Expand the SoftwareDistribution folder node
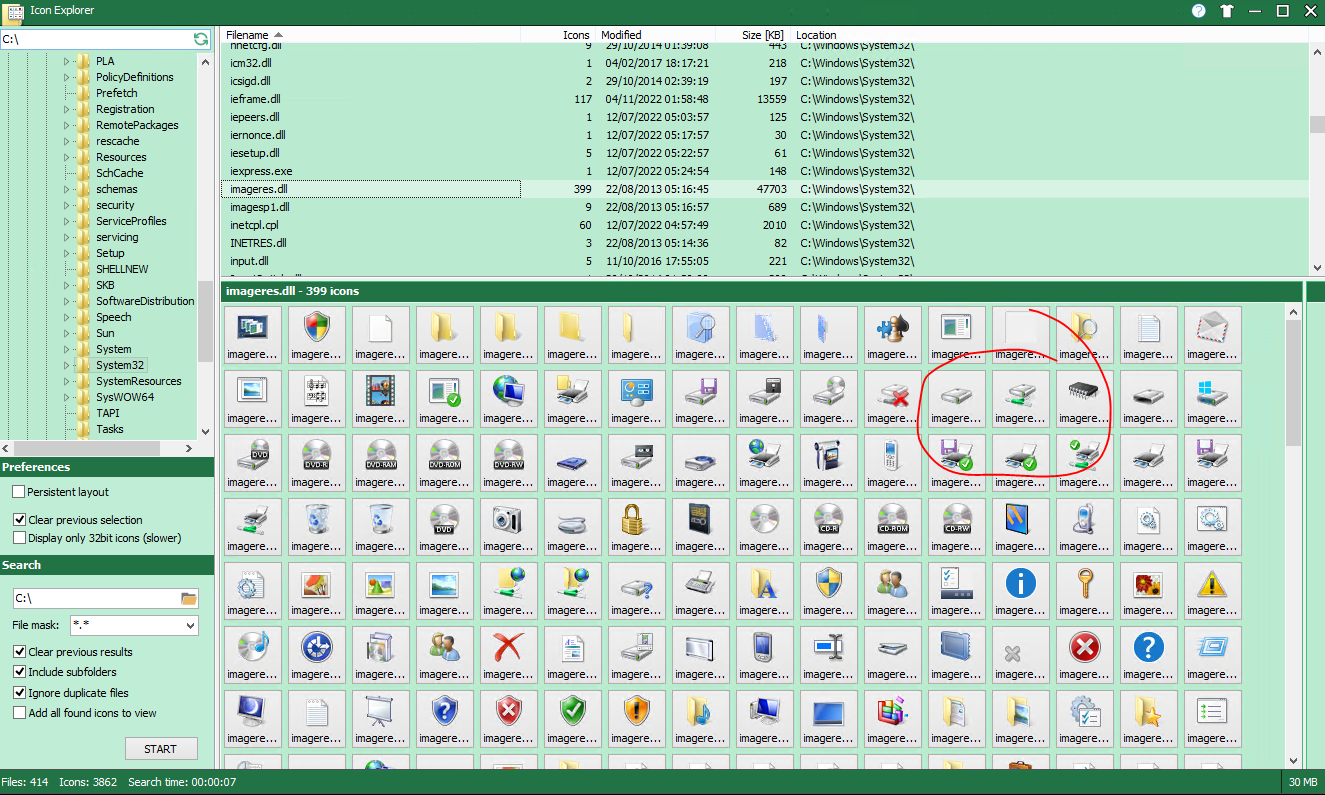This screenshot has width=1325, height=795. [67, 301]
